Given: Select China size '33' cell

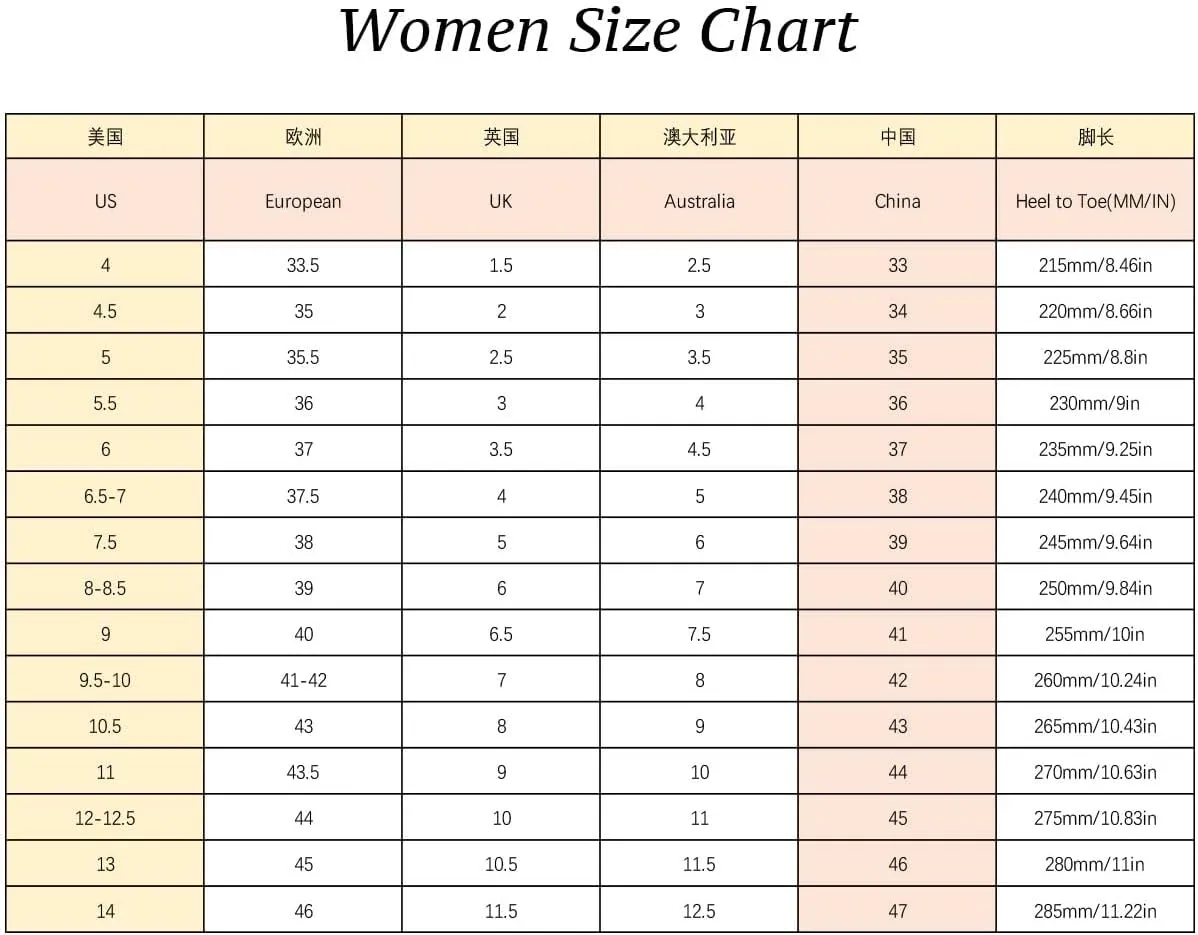Looking at the screenshot, I should tap(897, 265).
